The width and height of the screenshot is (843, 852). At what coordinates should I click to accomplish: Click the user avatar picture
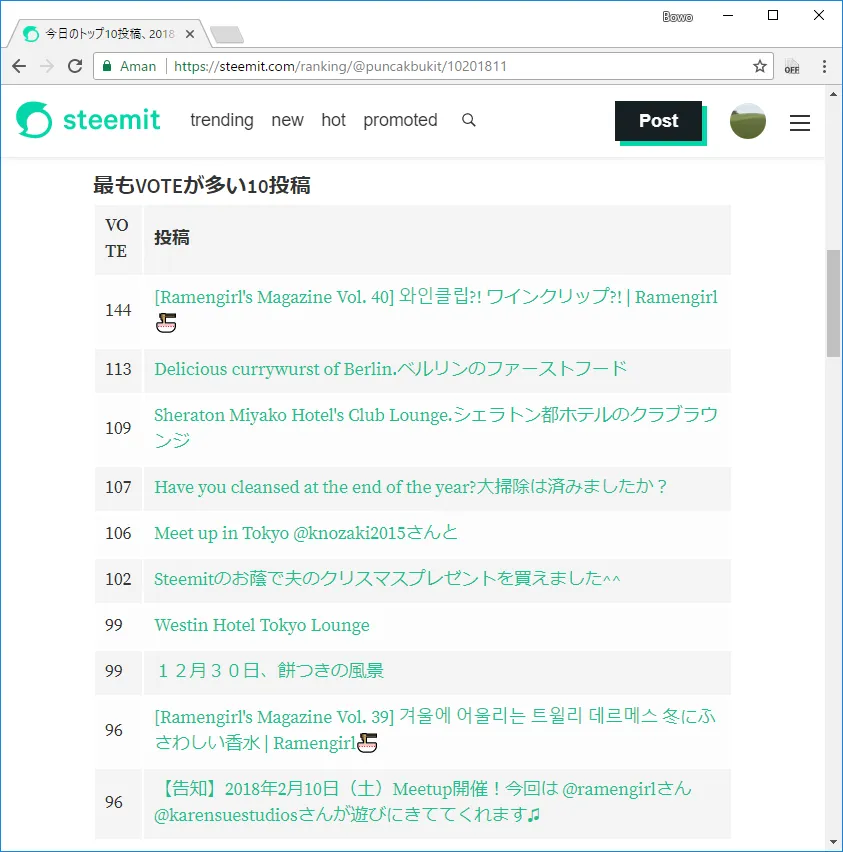[x=747, y=121]
